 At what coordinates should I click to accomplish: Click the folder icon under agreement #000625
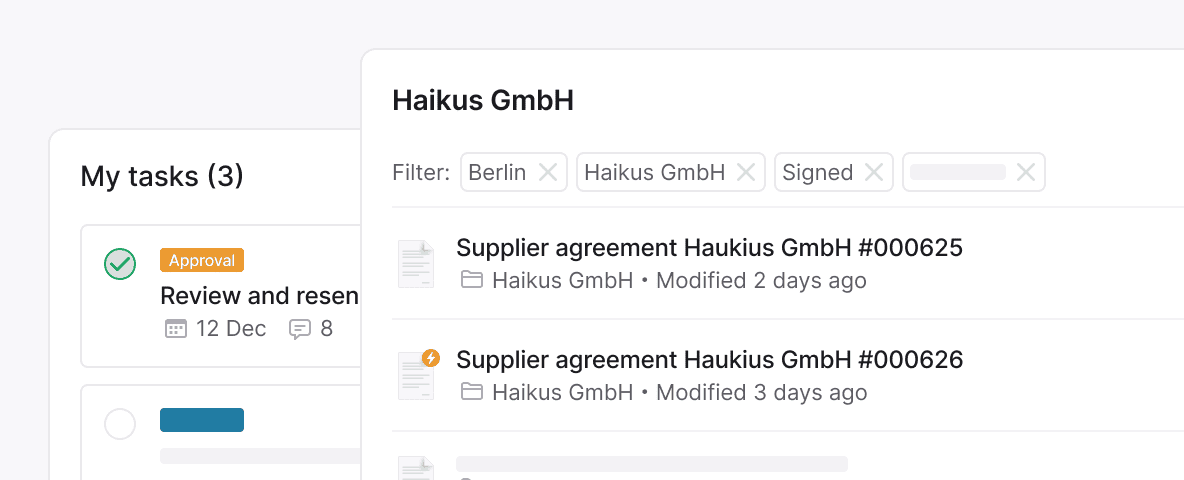[x=471, y=280]
